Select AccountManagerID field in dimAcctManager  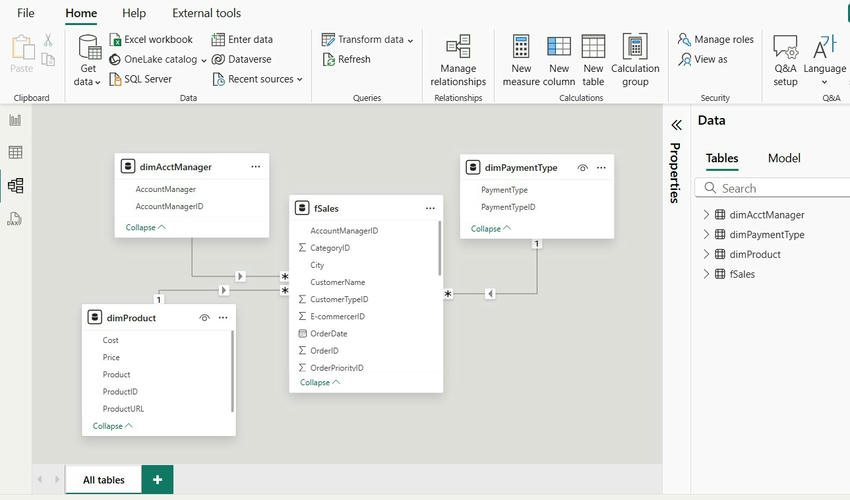pos(170,206)
